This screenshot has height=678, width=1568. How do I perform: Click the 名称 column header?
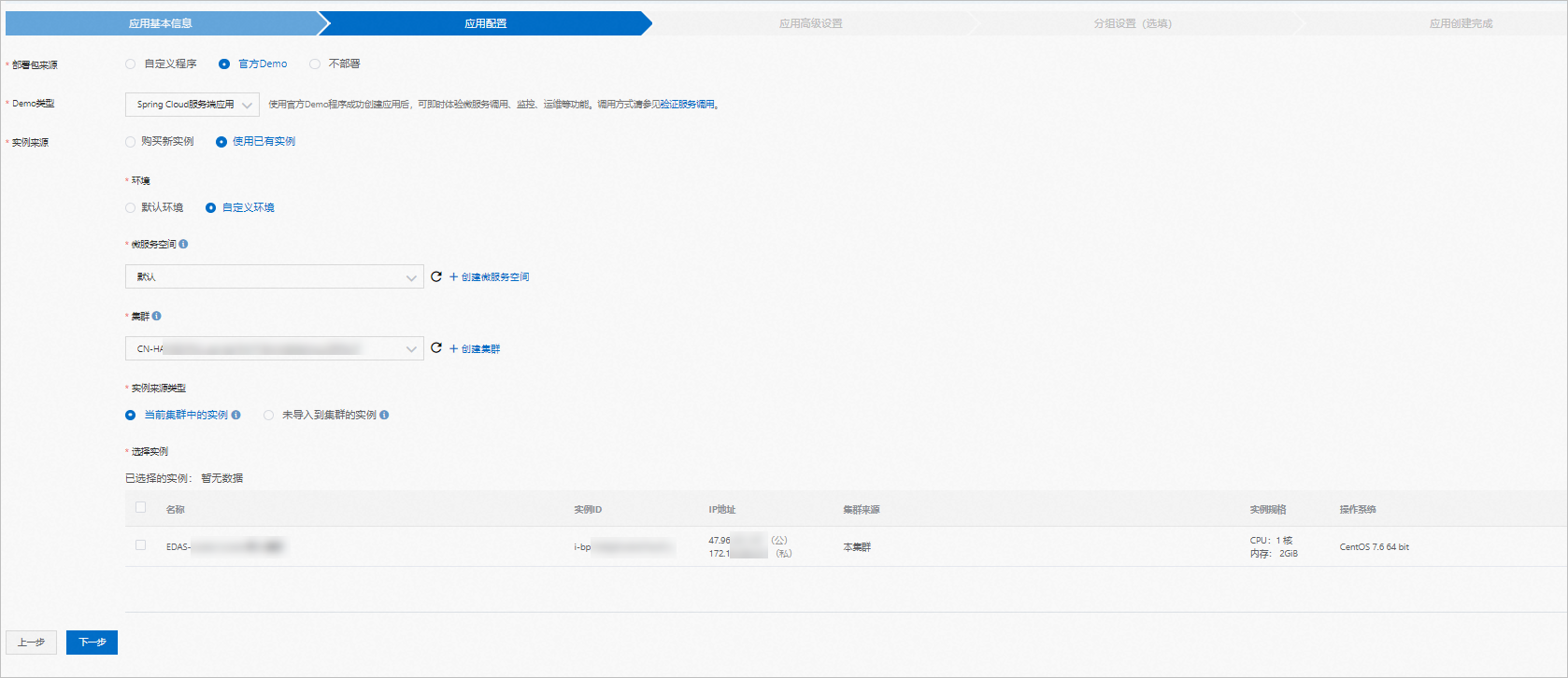pos(176,510)
